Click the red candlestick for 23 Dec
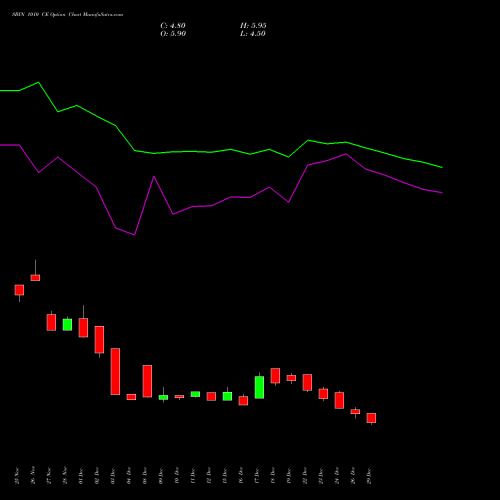 point(323,394)
